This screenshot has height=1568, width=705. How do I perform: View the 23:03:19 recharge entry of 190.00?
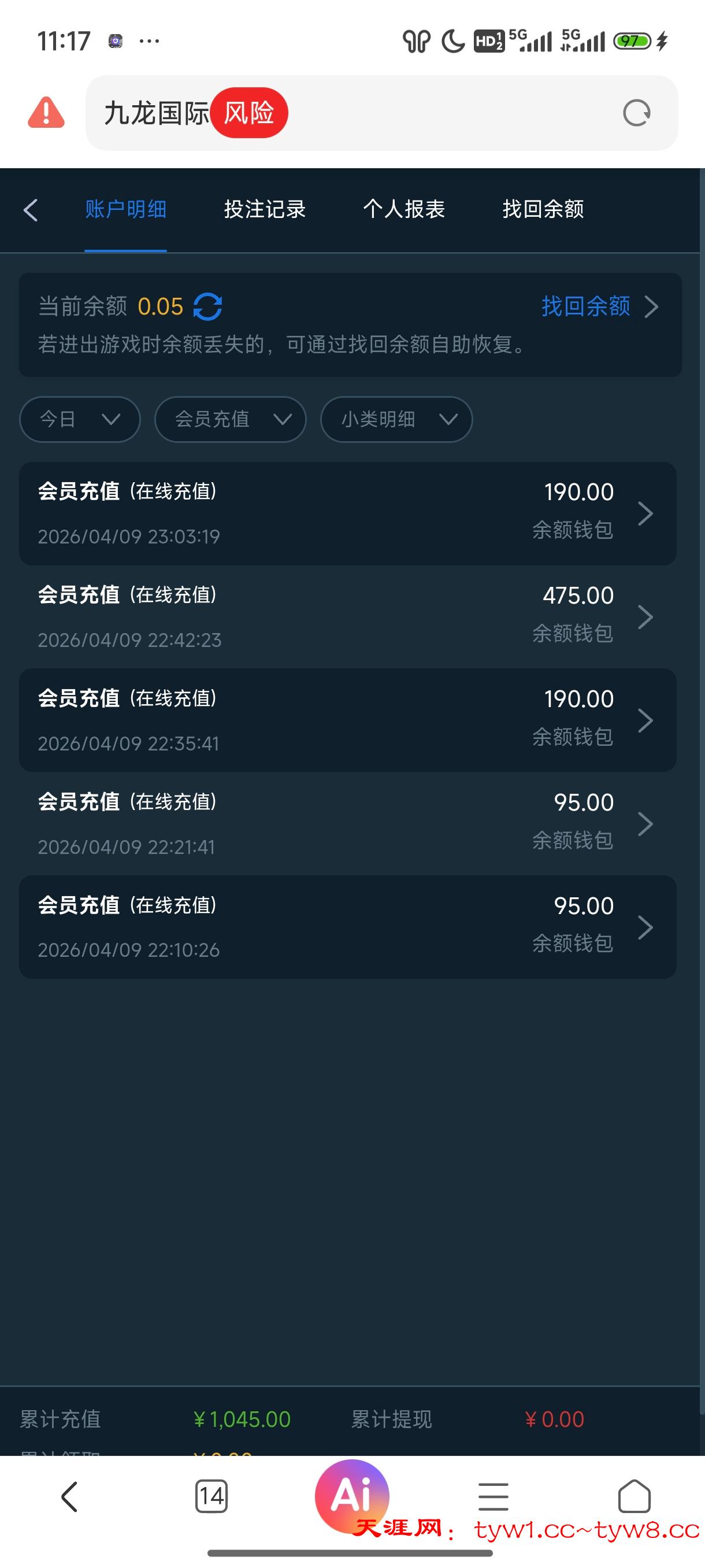347,514
